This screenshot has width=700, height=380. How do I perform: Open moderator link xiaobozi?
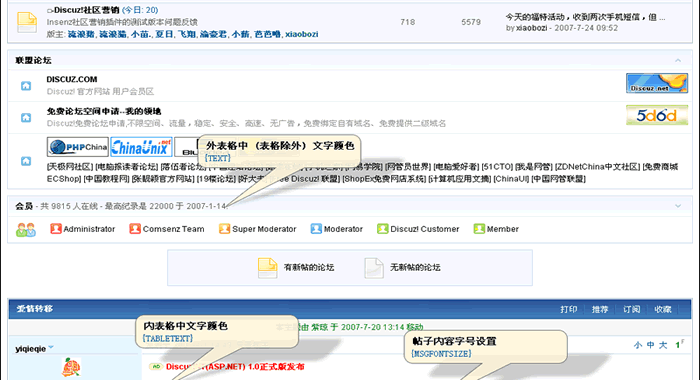pos(302,34)
